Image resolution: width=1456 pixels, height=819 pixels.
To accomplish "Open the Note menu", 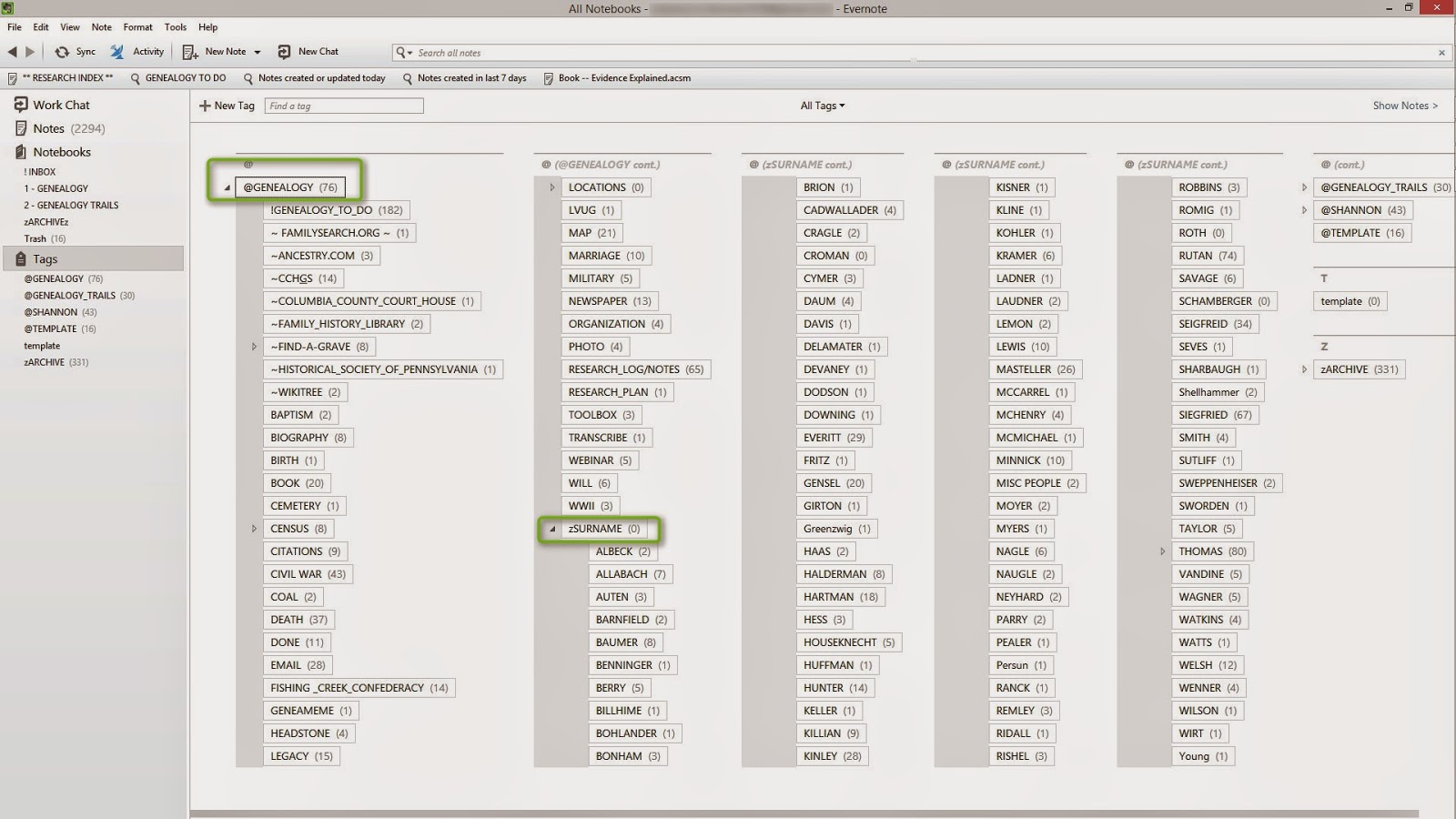I will (x=102, y=27).
